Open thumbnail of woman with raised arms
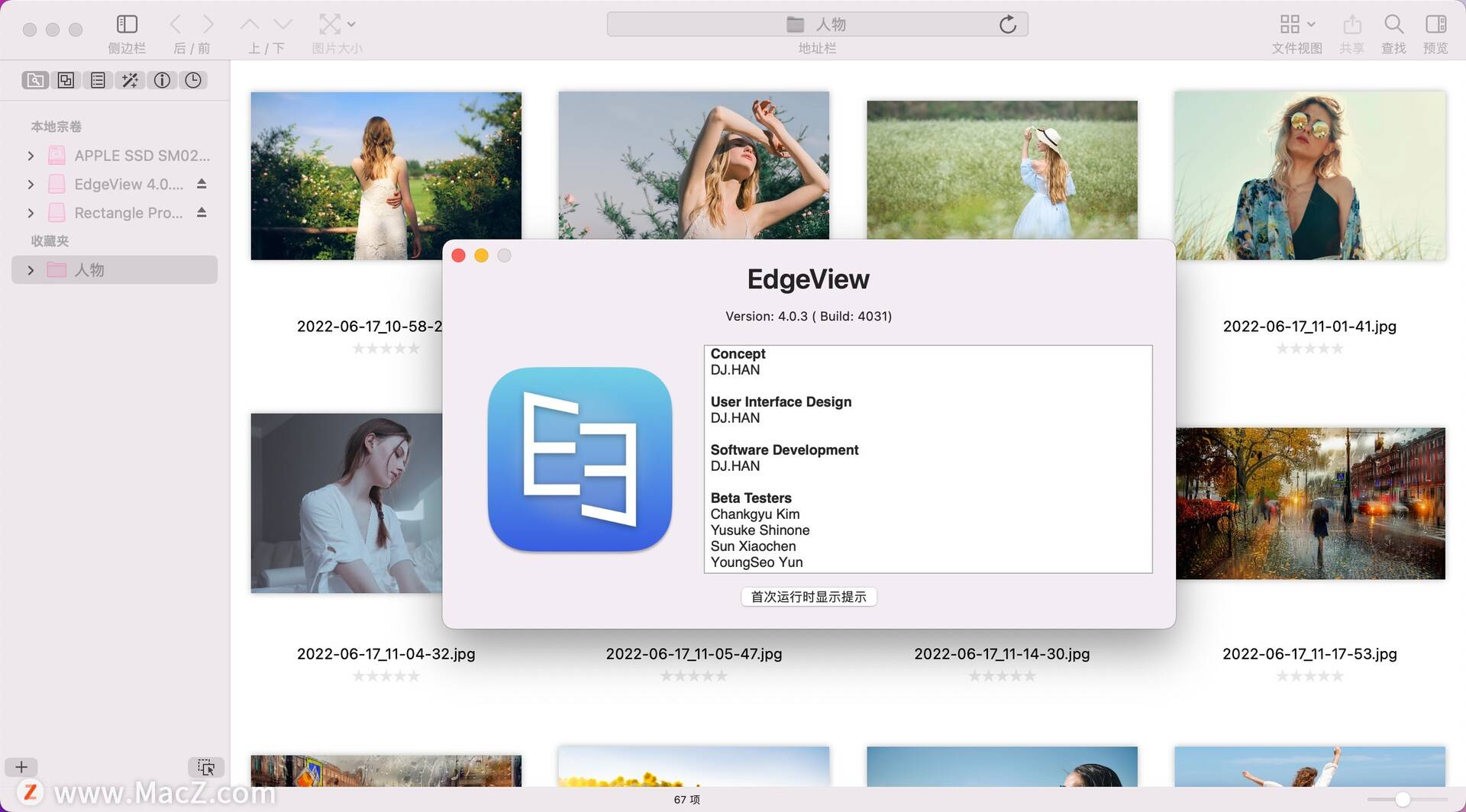This screenshot has height=812, width=1466. coord(693,166)
